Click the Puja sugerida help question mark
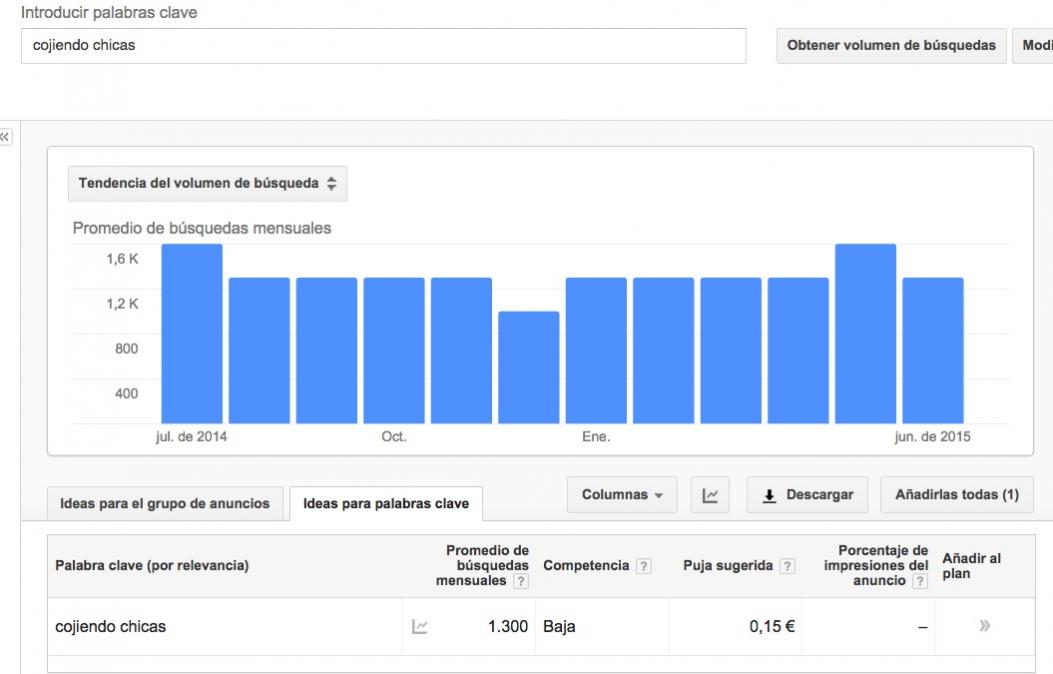 (788, 566)
